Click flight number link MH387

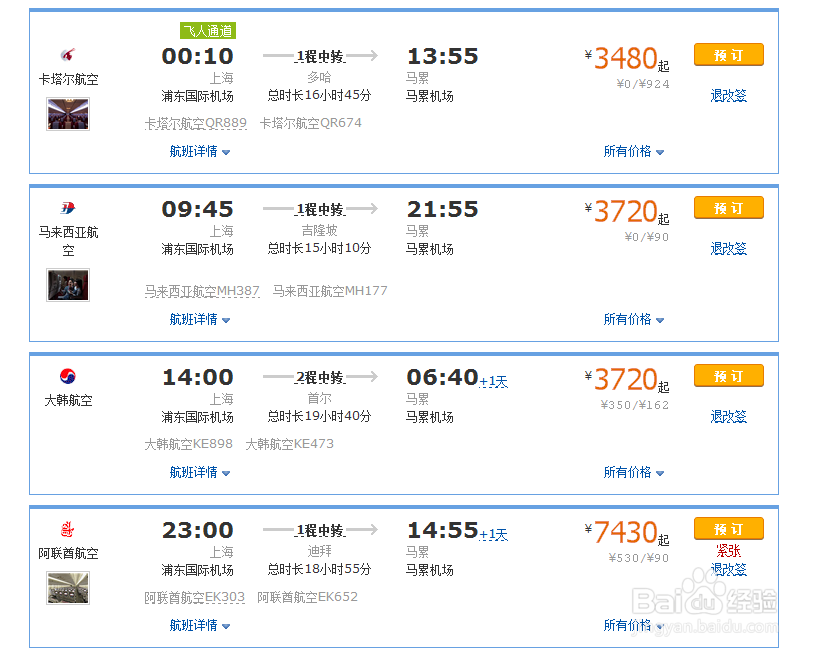click(x=202, y=292)
